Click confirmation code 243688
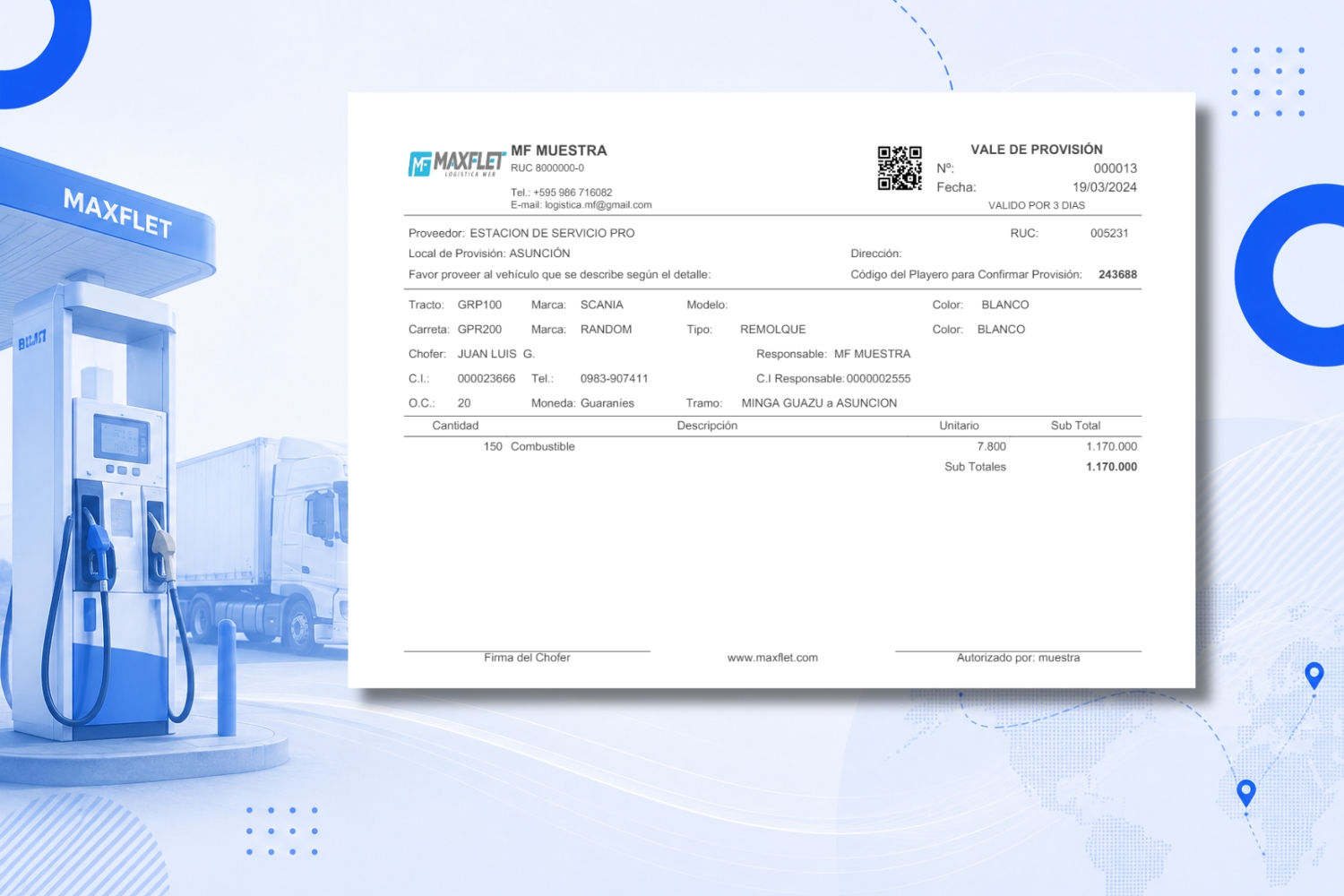1344x896 pixels. [1118, 275]
